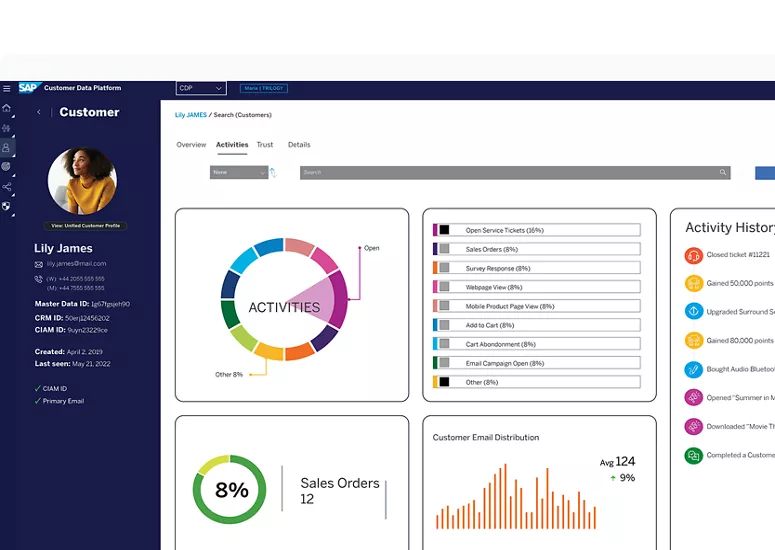Toggle the Sales Orders (8%) legend checkbox
775x550 pixels.
[x=444, y=249]
